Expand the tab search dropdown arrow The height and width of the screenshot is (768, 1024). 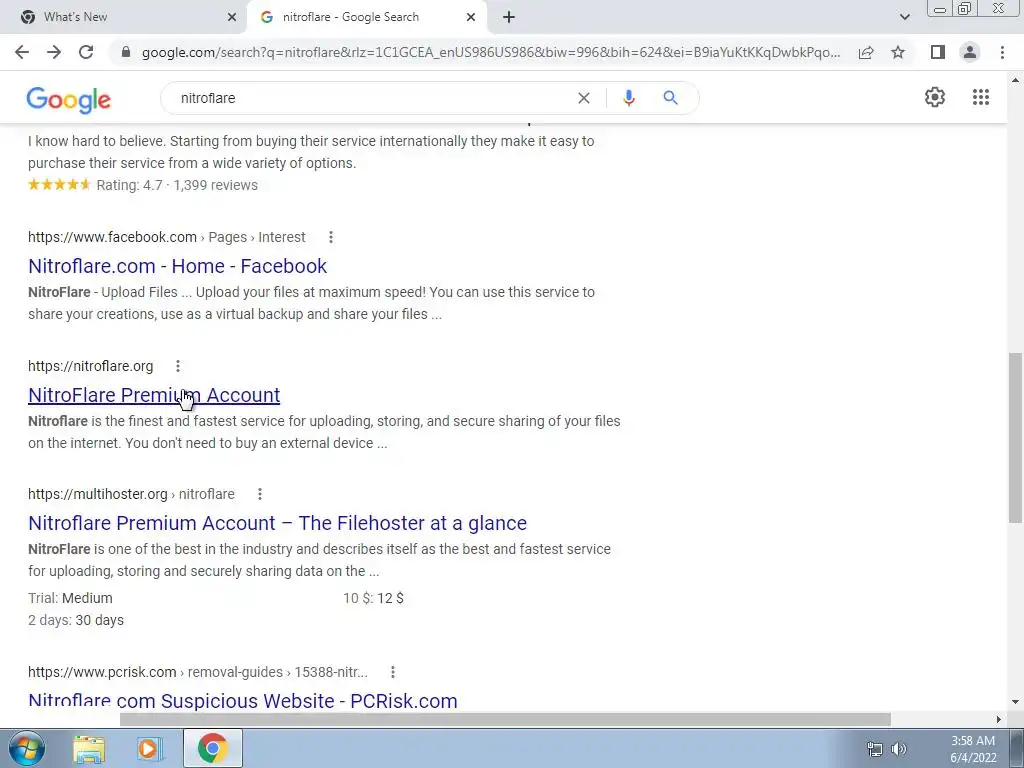click(x=904, y=17)
